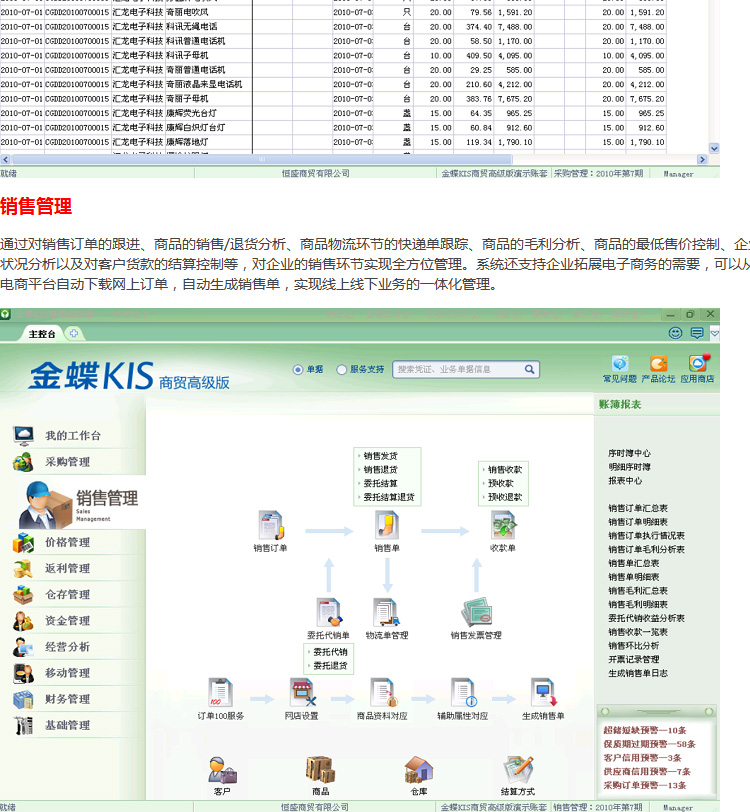
Task: Switch to the 主控台 tab
Action: point(42,334)
